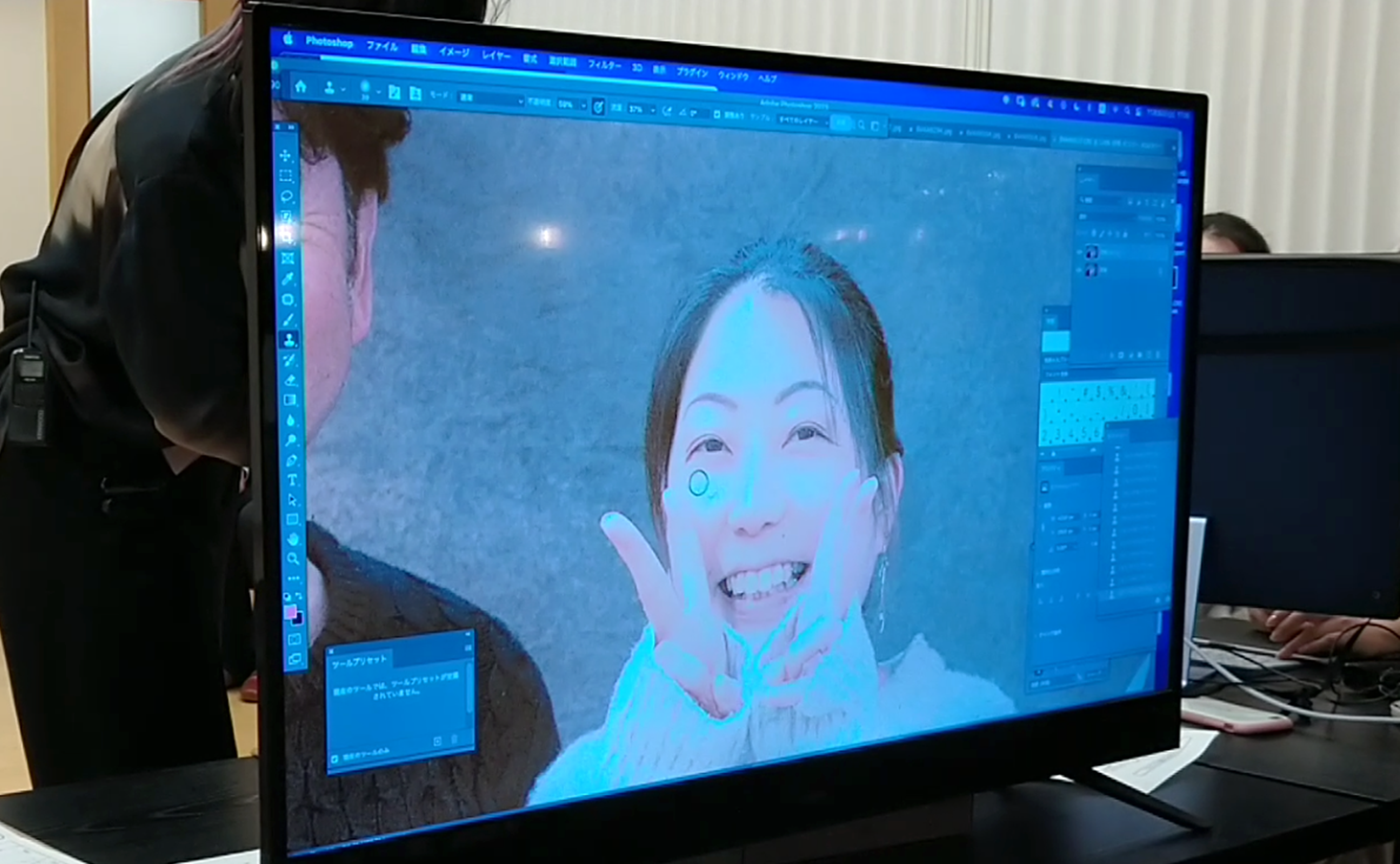Toggle 現在のツールのみ checkbox in Tool Presets
The image size is (1400, 864).
pyautogui.click(x=335, y=759)
